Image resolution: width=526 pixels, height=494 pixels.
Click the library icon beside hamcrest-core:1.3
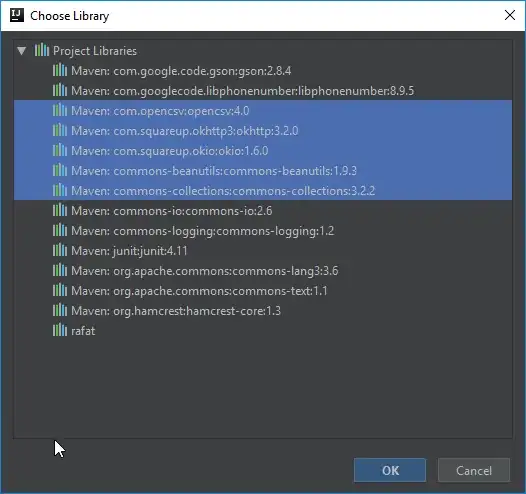[60, 310]
